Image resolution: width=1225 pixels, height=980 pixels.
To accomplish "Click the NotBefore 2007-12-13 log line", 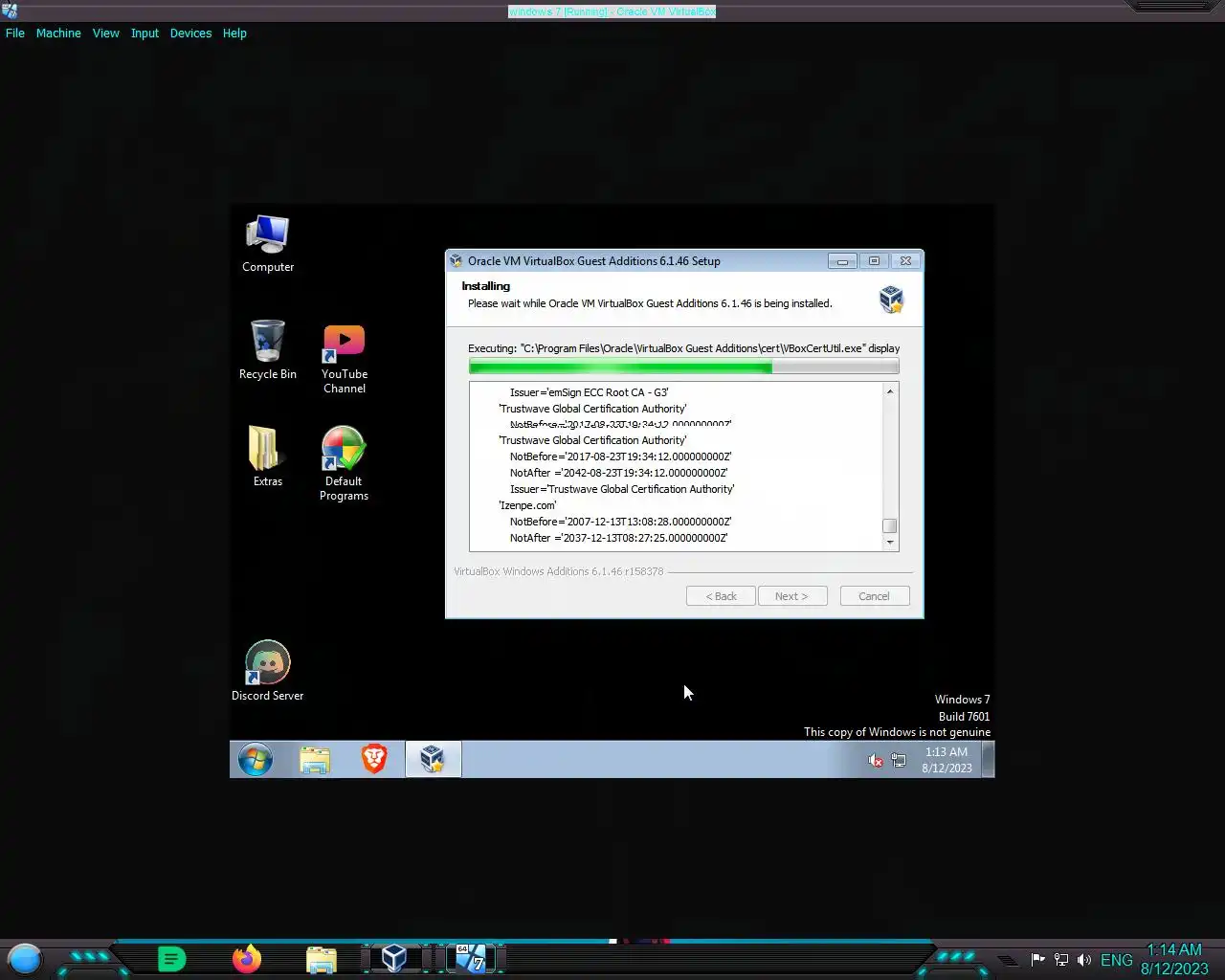I will [621, 522].
